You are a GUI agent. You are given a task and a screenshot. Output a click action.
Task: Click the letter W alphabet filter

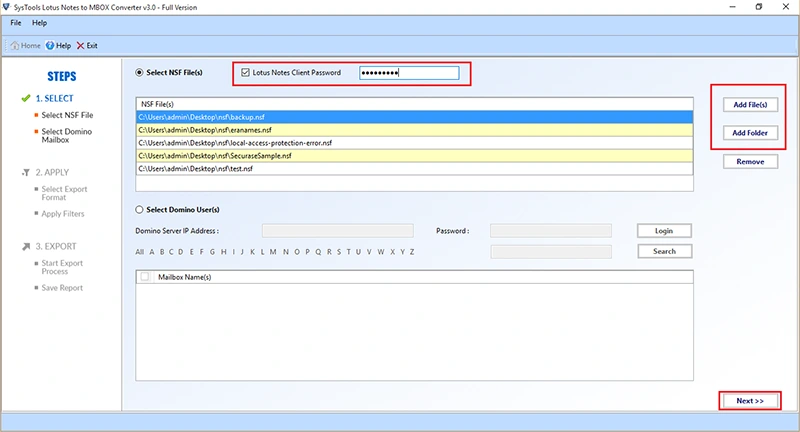point(381,252)
